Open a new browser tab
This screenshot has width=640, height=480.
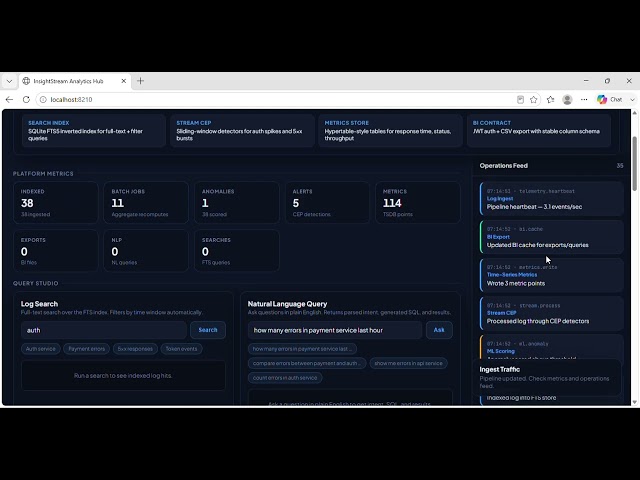click(140, 81)
